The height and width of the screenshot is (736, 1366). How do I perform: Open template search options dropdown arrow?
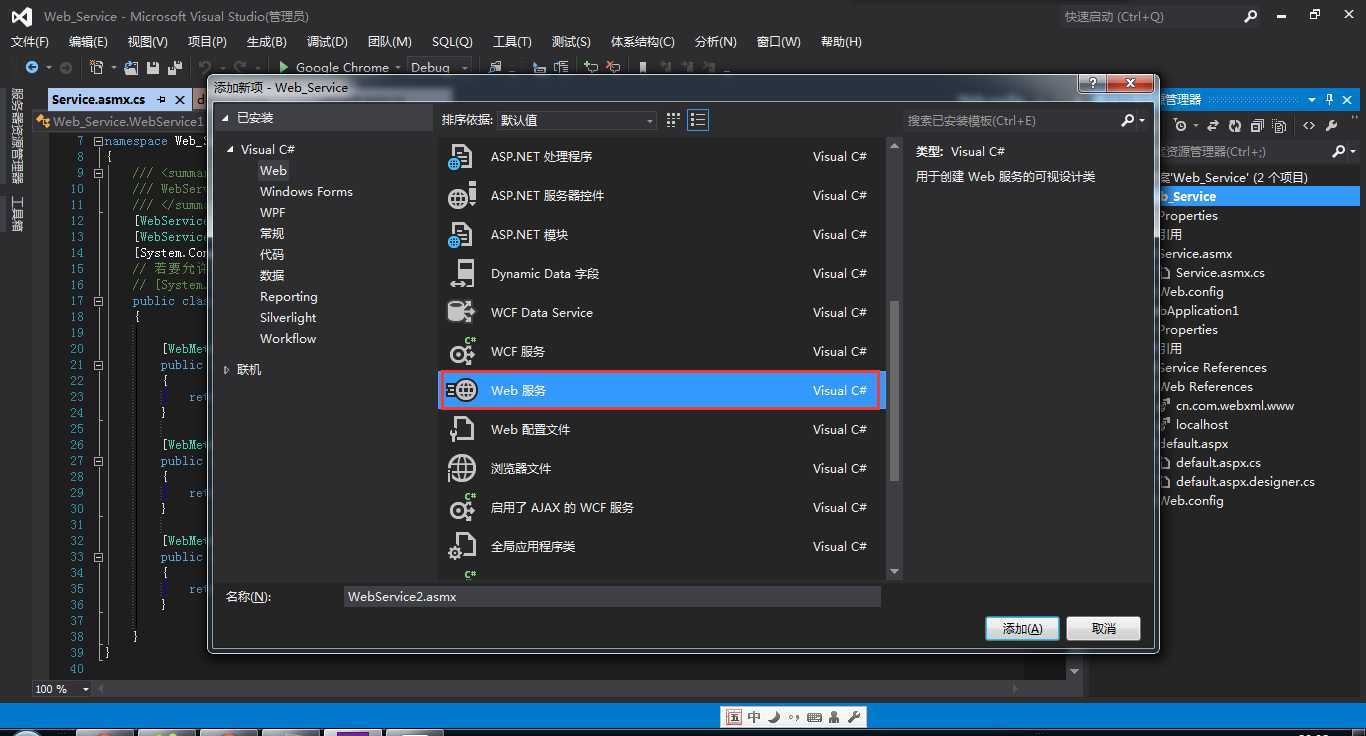pyautogui.click(x=1142, y=120)
